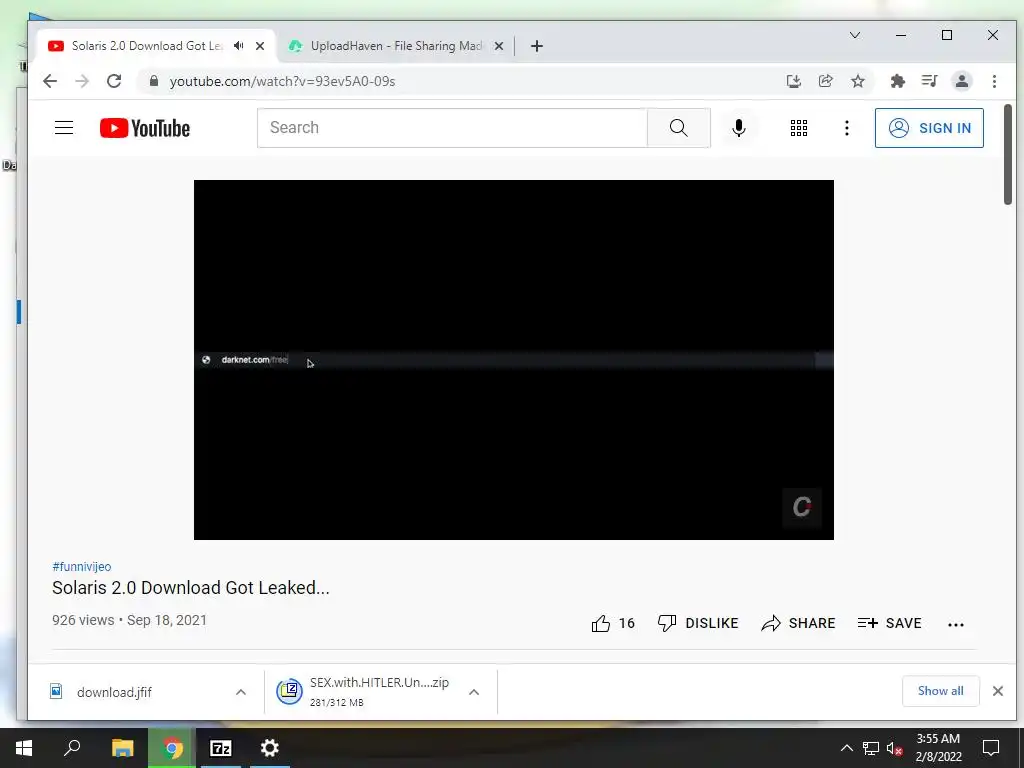Open Chrome's three-dot customize menu
This screenshot has height=768, width=1024.
994,81
